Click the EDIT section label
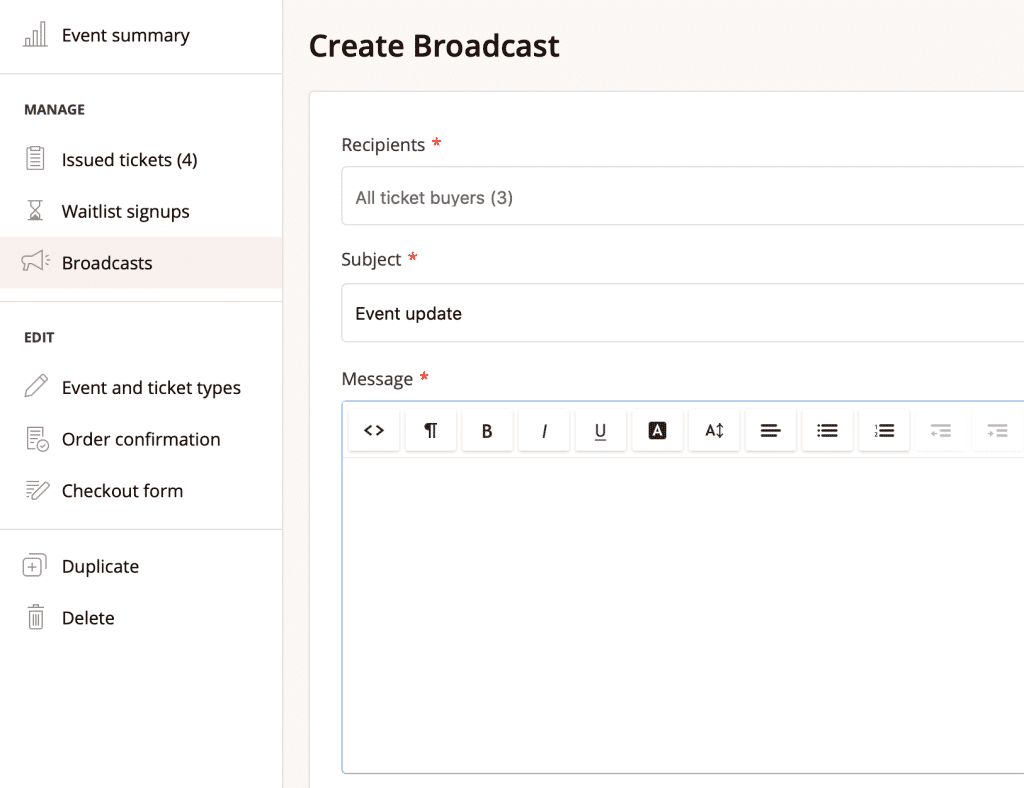Screen dimensions: 1024x788 [x=39, y=338]
